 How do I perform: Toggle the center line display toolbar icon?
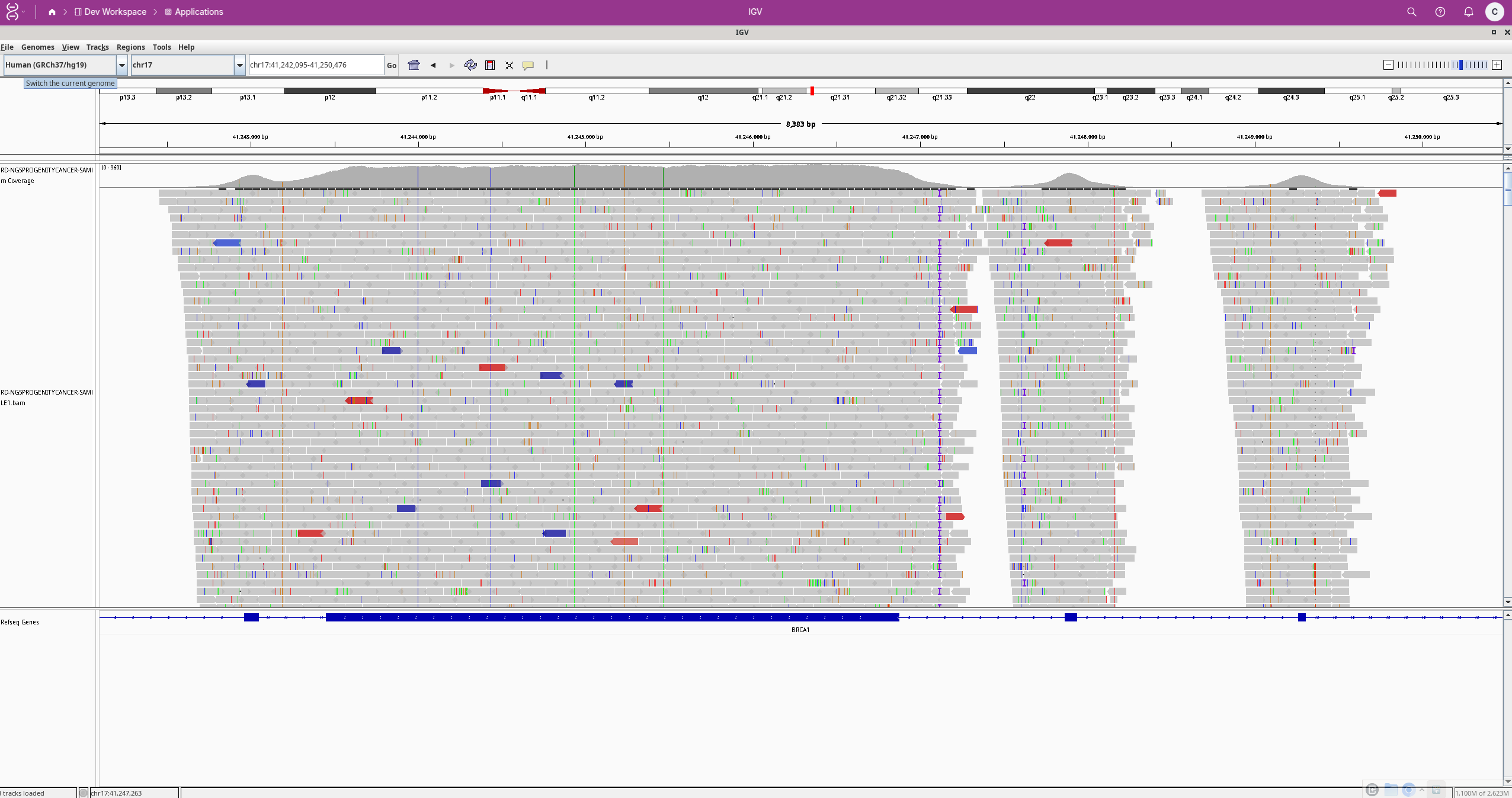click(547, 65)
